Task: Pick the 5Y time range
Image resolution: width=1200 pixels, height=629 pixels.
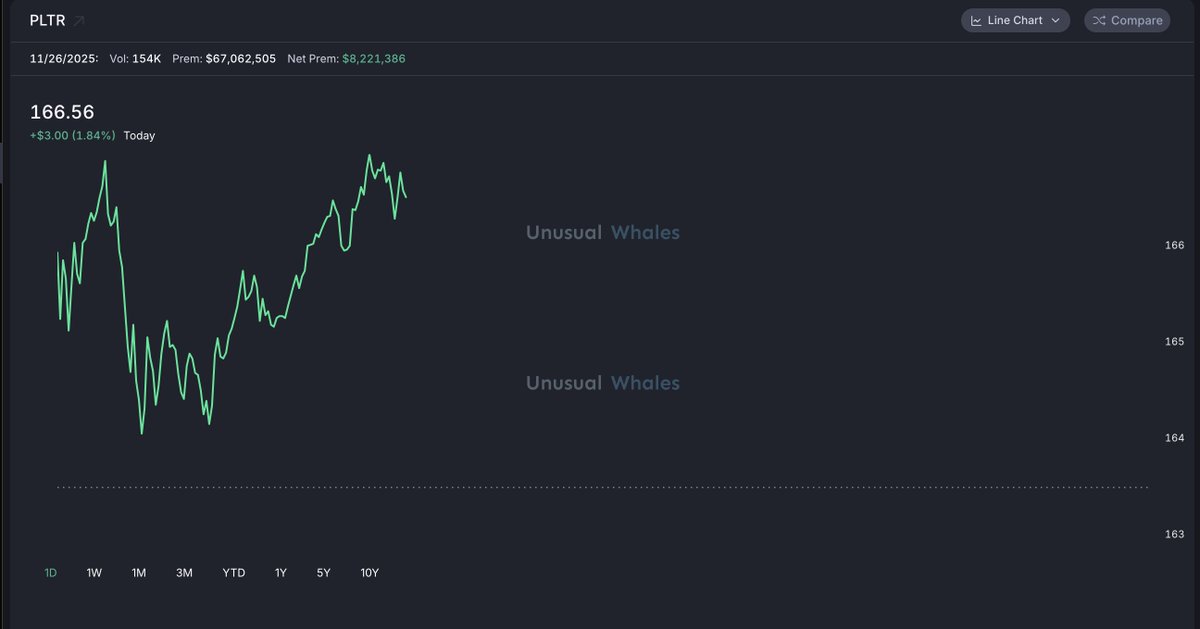Action: pyautogui.click(x=323, y=573)
